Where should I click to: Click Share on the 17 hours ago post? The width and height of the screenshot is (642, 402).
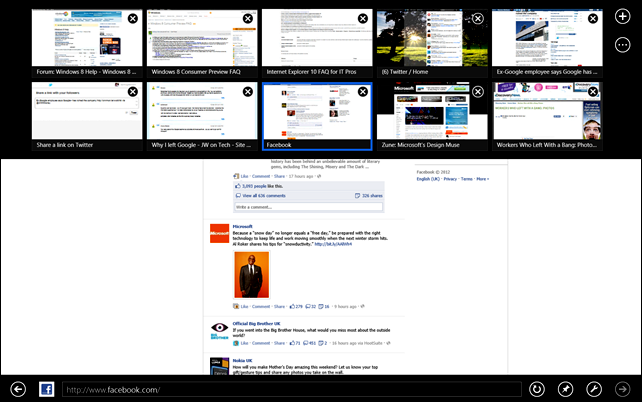tap(279, 176)
